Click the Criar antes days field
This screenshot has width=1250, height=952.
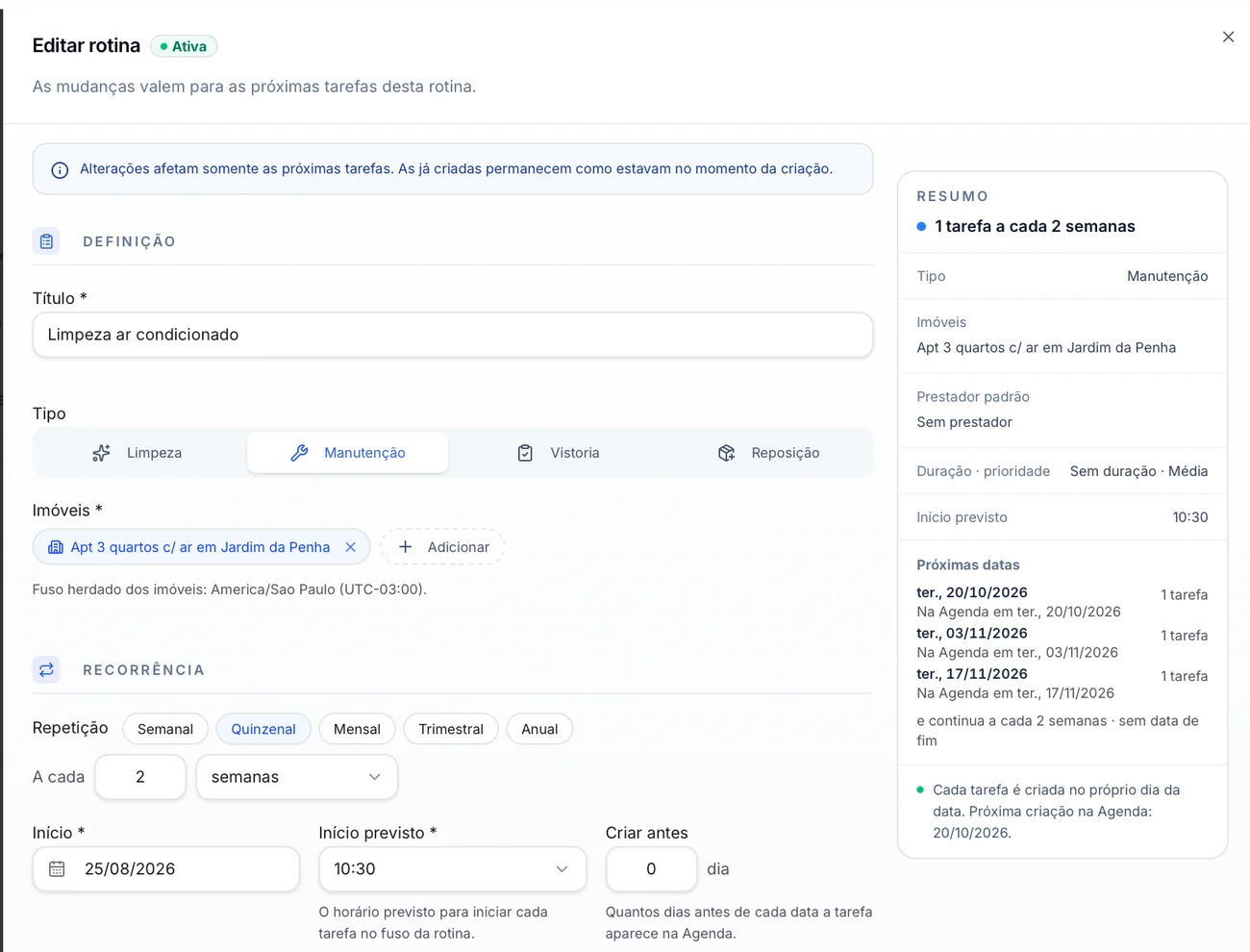[x=651, y=869]
